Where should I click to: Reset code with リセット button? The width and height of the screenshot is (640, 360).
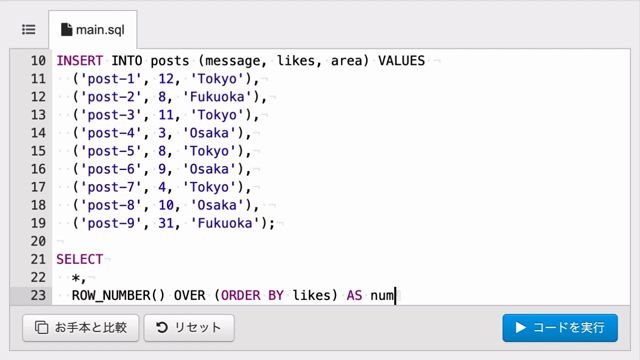click(189, 327)
